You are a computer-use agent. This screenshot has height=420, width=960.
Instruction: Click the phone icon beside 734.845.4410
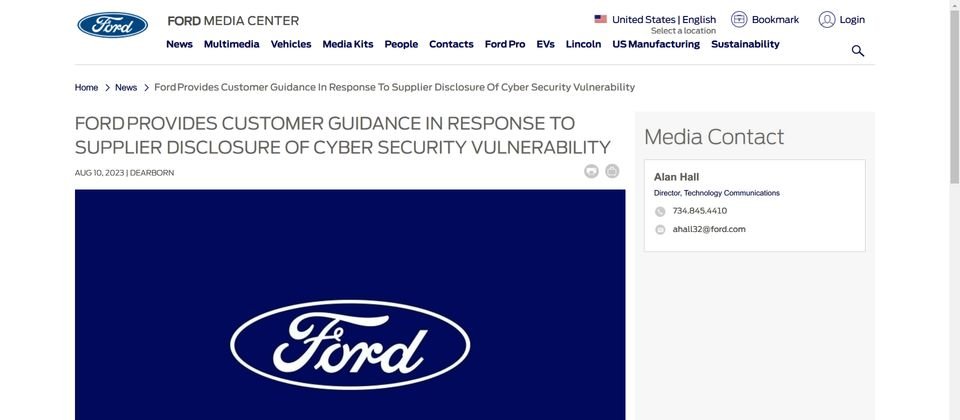pos(660,212)
